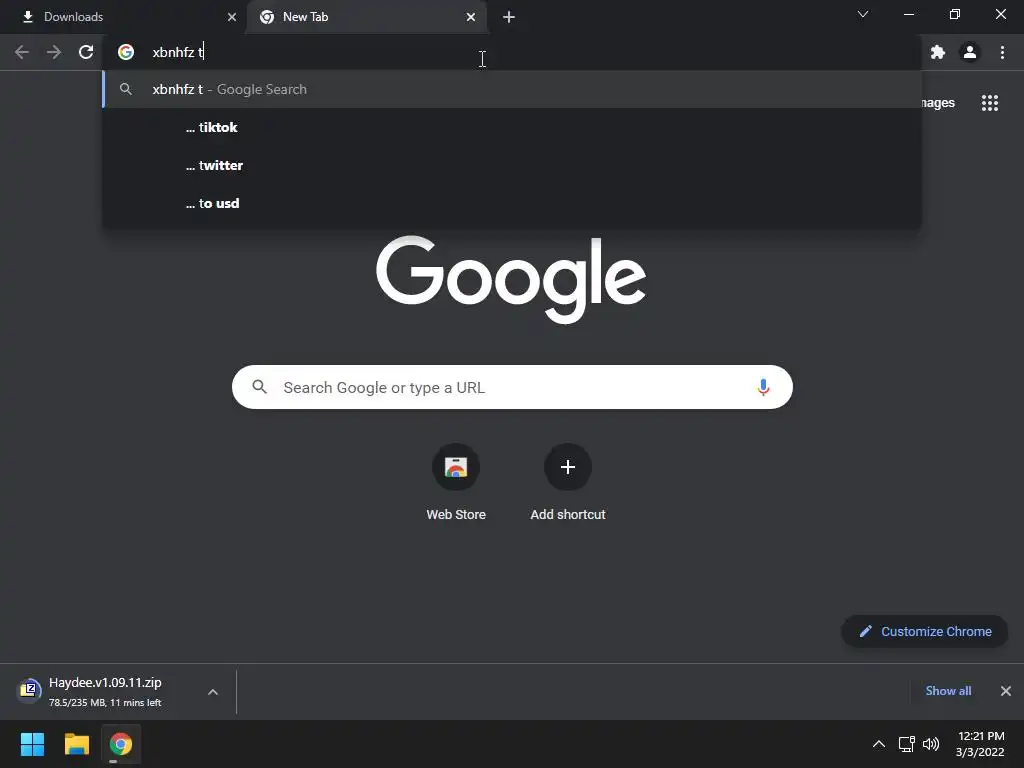The image size is (1024, 768).
Task: Close the Downloads tab
Action: 232,17
